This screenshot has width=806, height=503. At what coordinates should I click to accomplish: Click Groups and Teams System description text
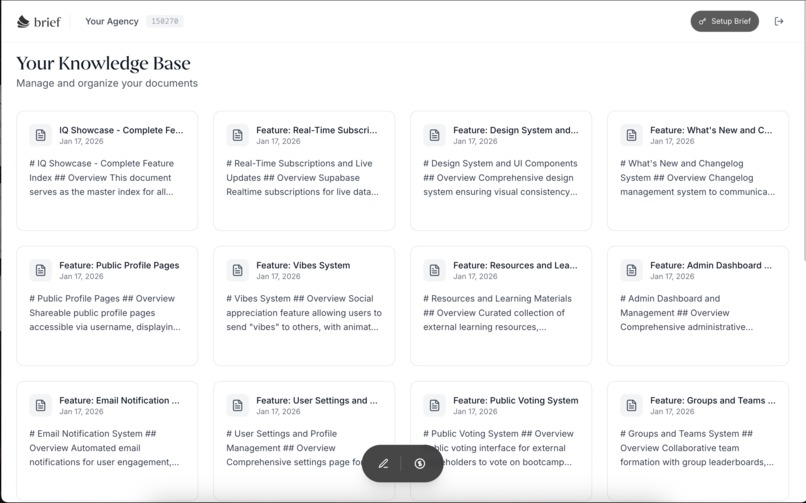(x=697, y=448)
